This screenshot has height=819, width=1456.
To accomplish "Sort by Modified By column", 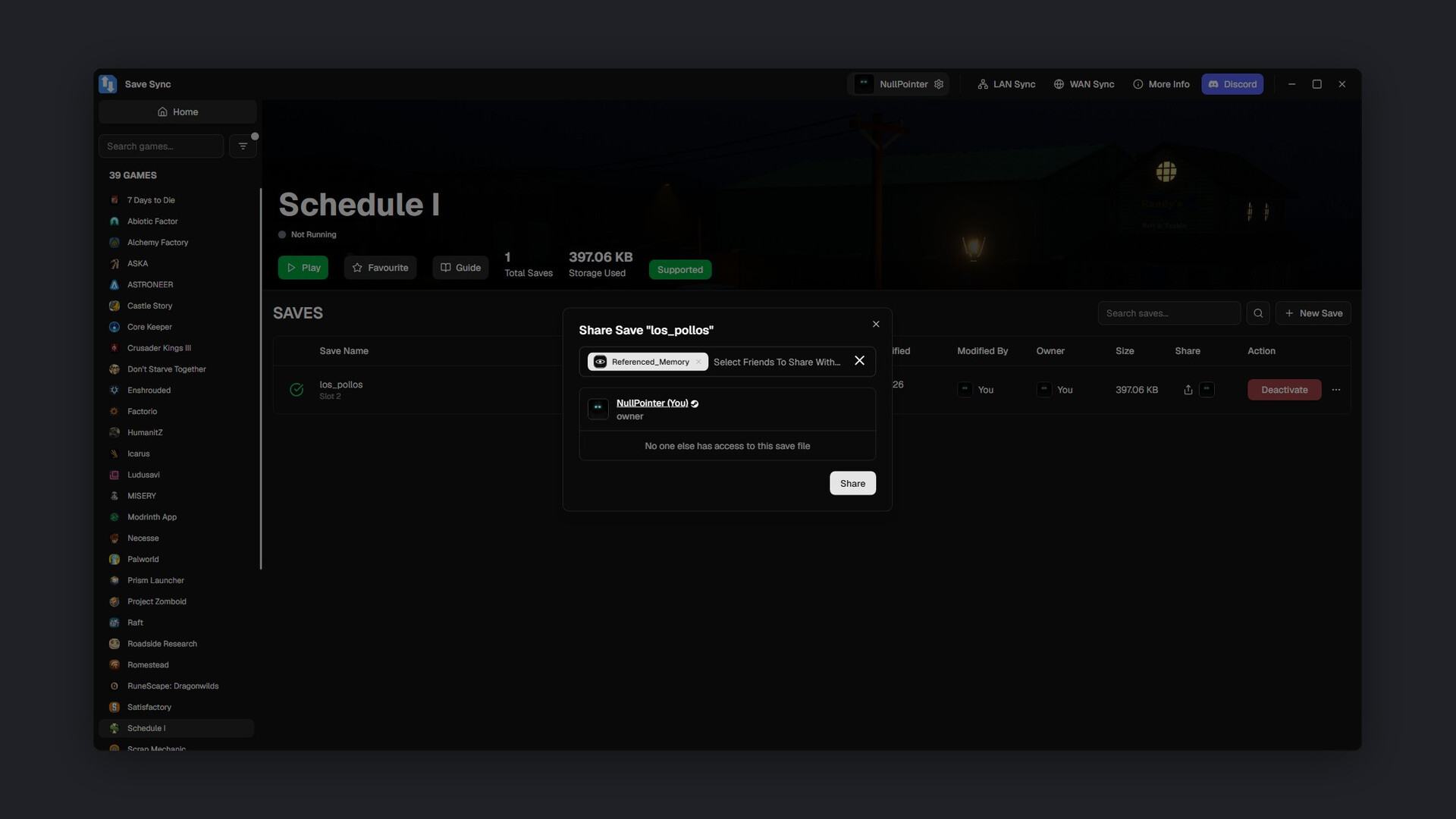I will coord(982,351).
